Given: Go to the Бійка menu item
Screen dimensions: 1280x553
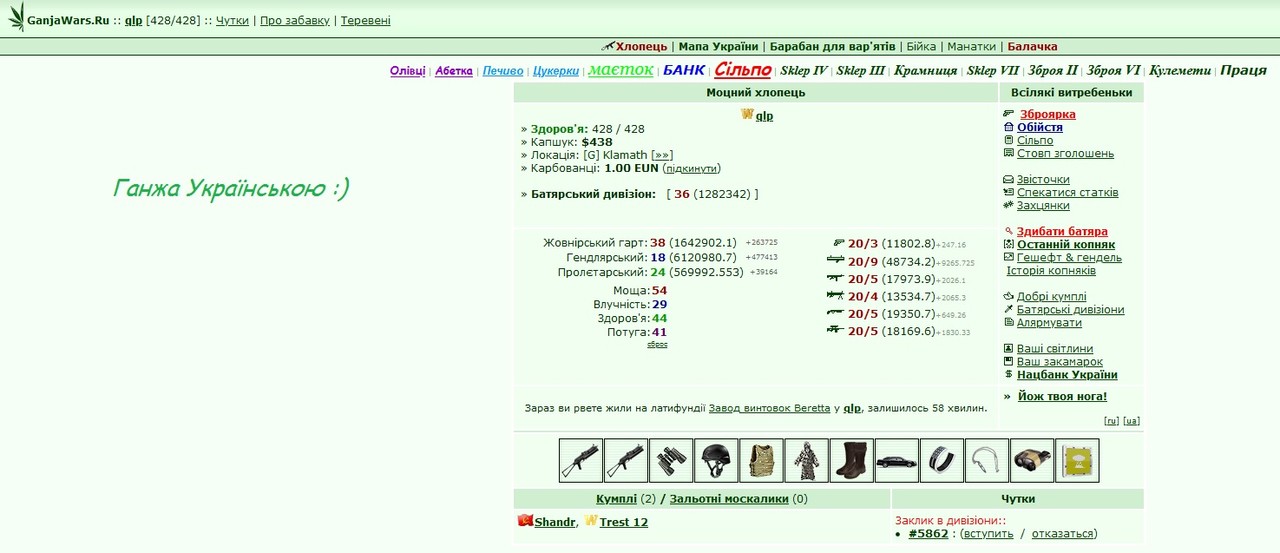Looking at the screenshot, I should (x=921, y=46).
